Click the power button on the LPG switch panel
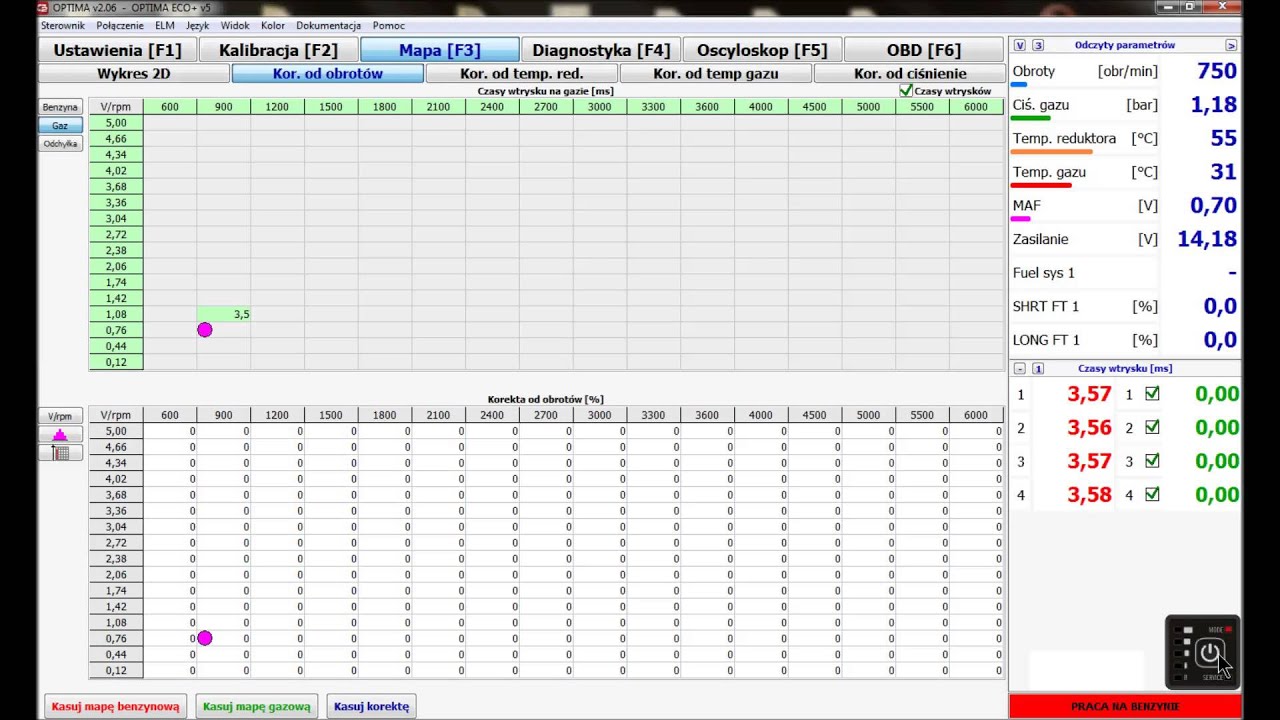This screenshot has width=1280, height=720. [1210, 654]
